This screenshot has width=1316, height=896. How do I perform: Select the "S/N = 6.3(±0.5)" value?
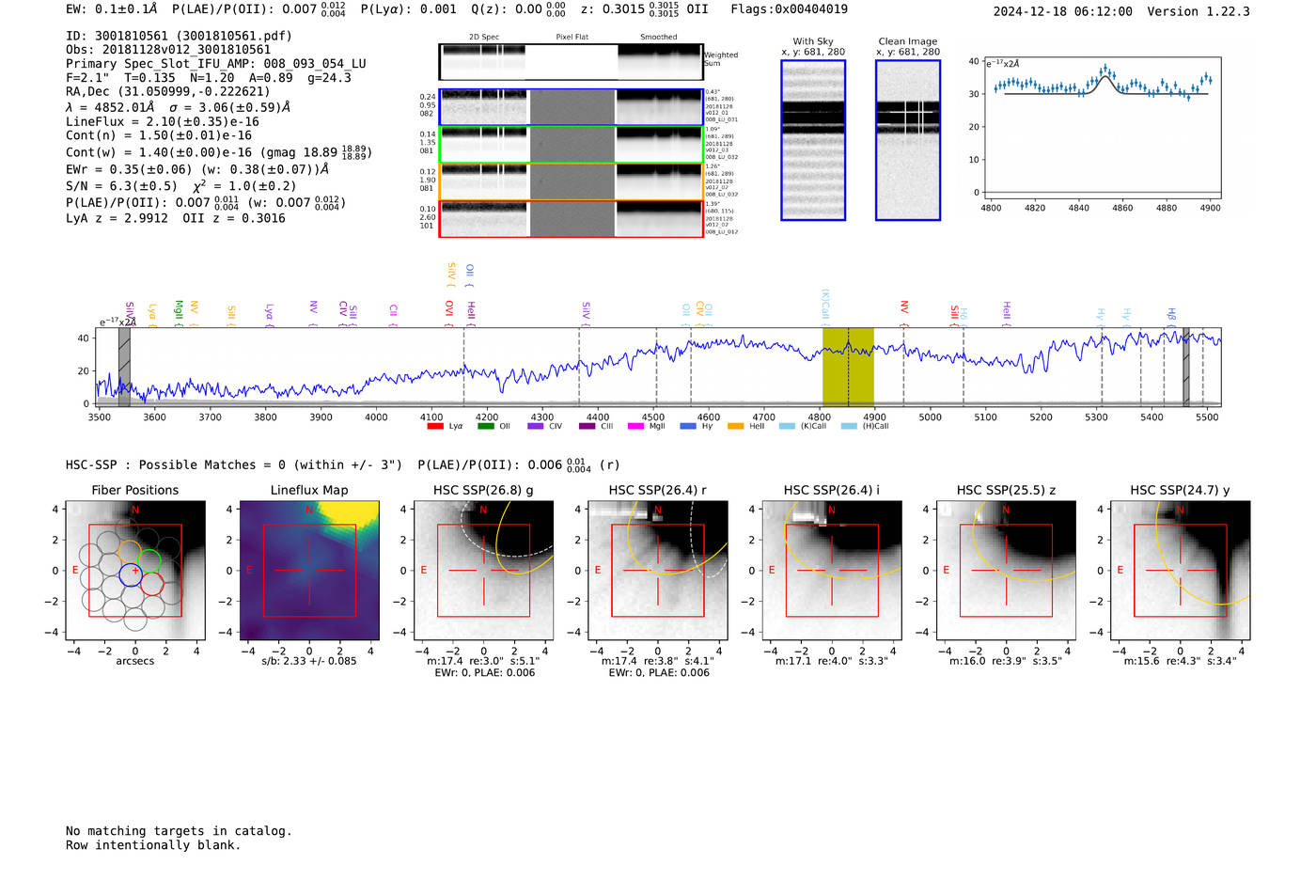(121, 185)
